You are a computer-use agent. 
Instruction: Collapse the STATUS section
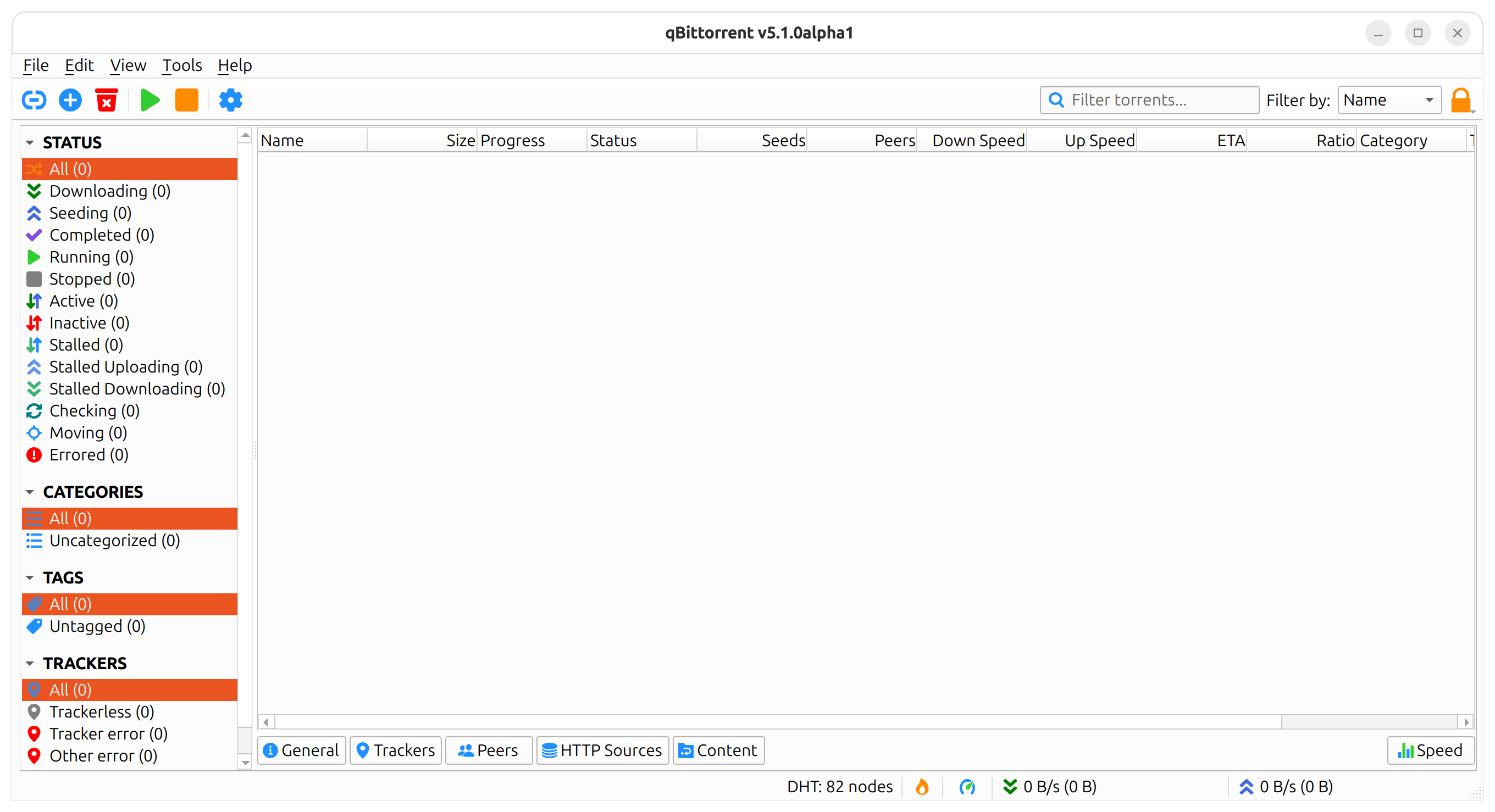pos(30,142)
